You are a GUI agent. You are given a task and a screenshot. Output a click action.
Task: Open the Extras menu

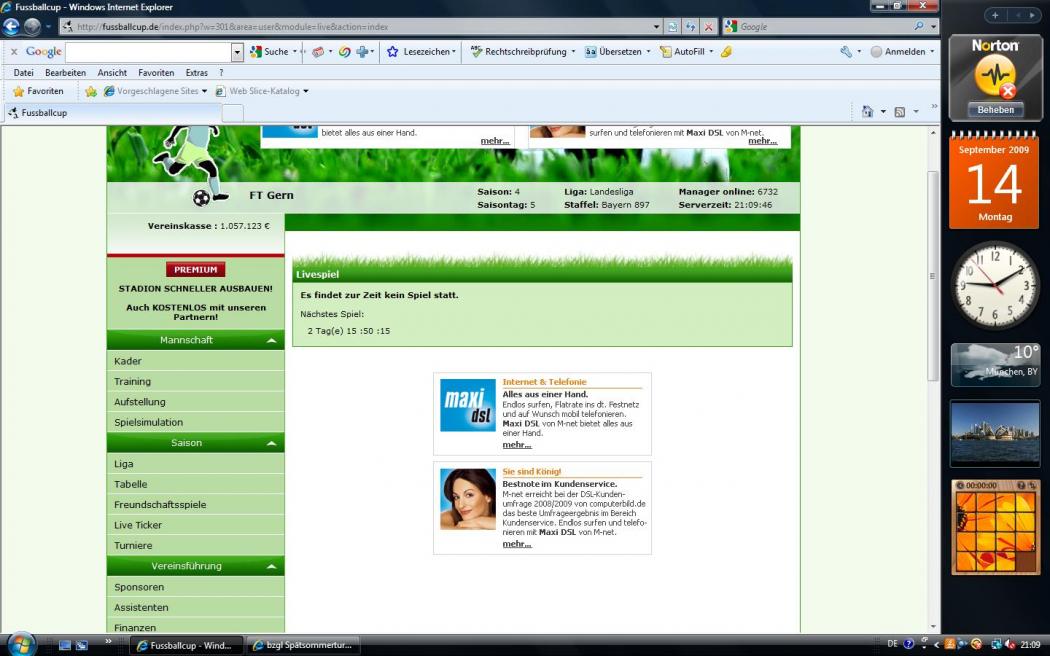pos(196,73)
